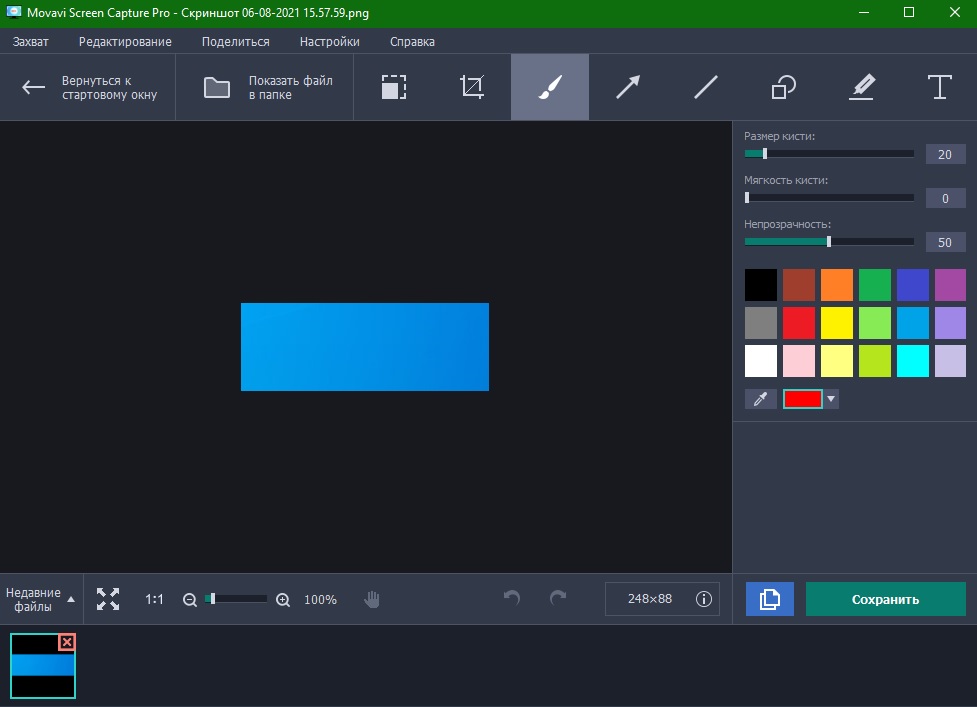Viewport: 977px width, 707px height.
Task: Adjust the Размер кисти slider
Action: (x=829, y=154)
